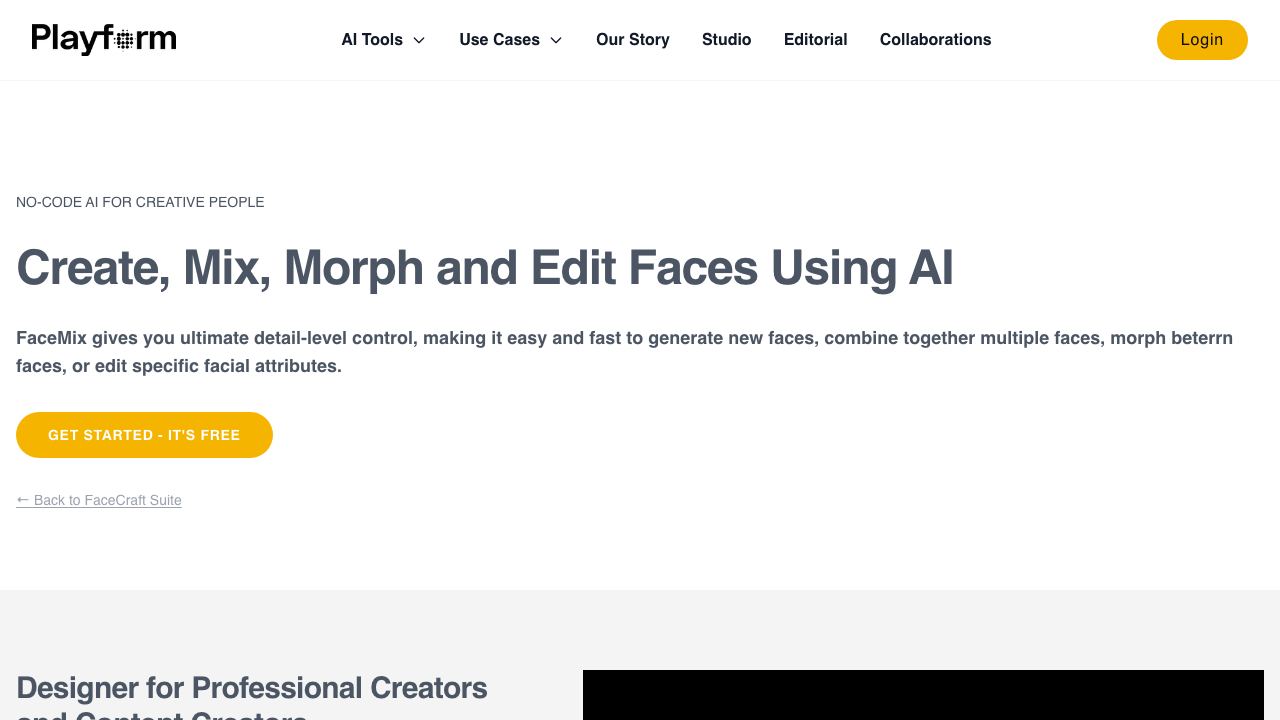The width and height of the screenshot is (1280, 720).
Task: Click the yellow Login button
Action: pos(1202,40)
